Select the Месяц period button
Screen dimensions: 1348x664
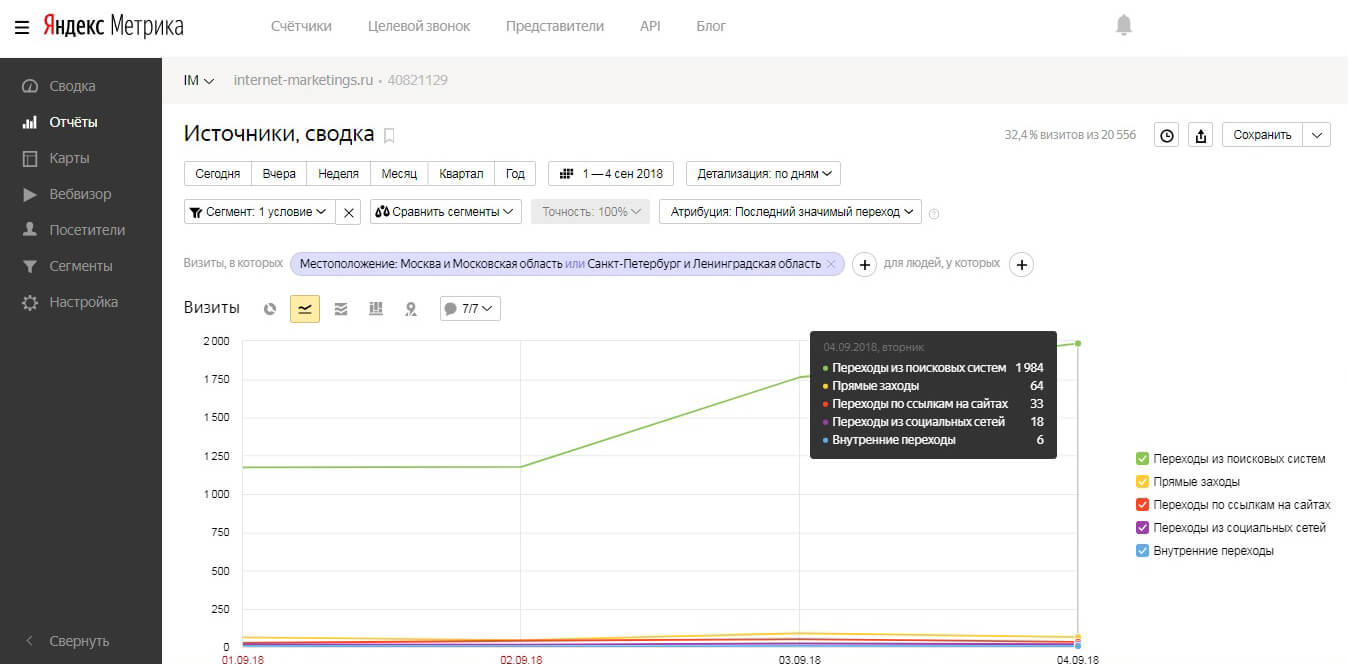pos(399,174)
